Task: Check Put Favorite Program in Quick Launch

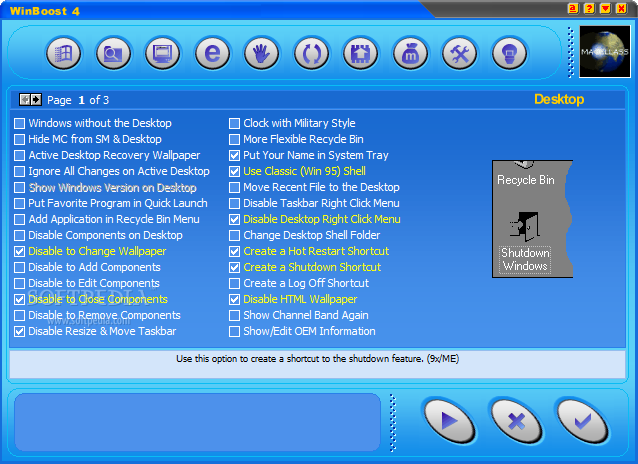Action: click(20, 203)
